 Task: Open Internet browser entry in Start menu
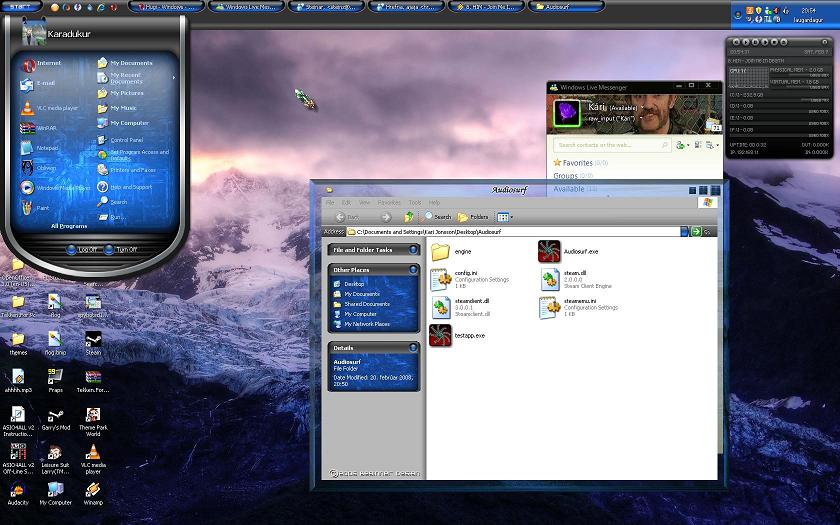tap(42, 64)
